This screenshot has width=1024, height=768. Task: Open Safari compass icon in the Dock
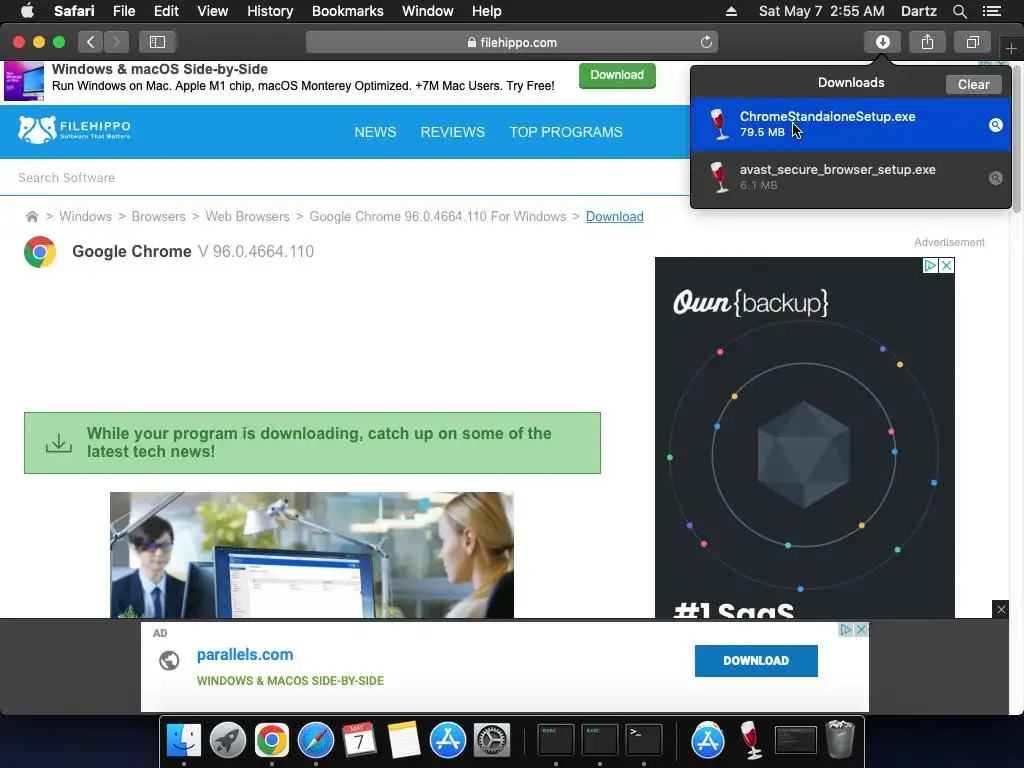315,740
